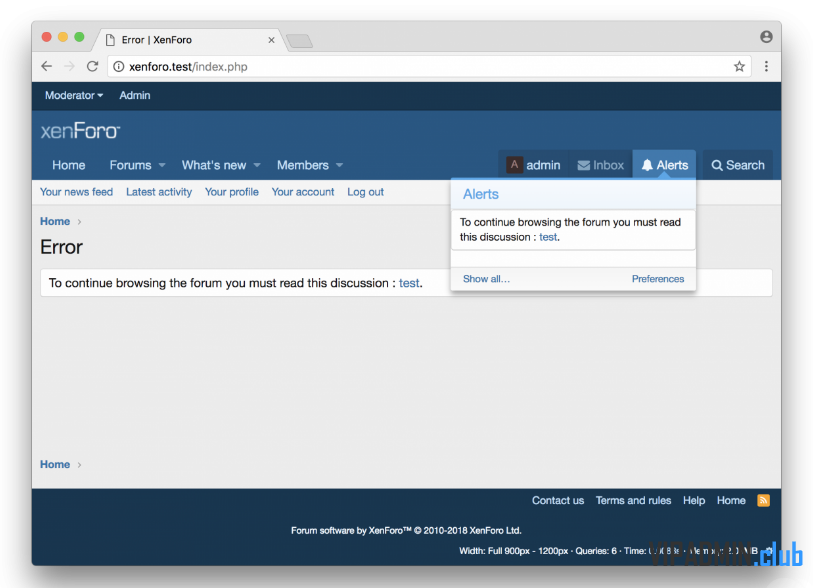
Task: Open the Moderator dropdown menu
Action: tap(74, 95)
